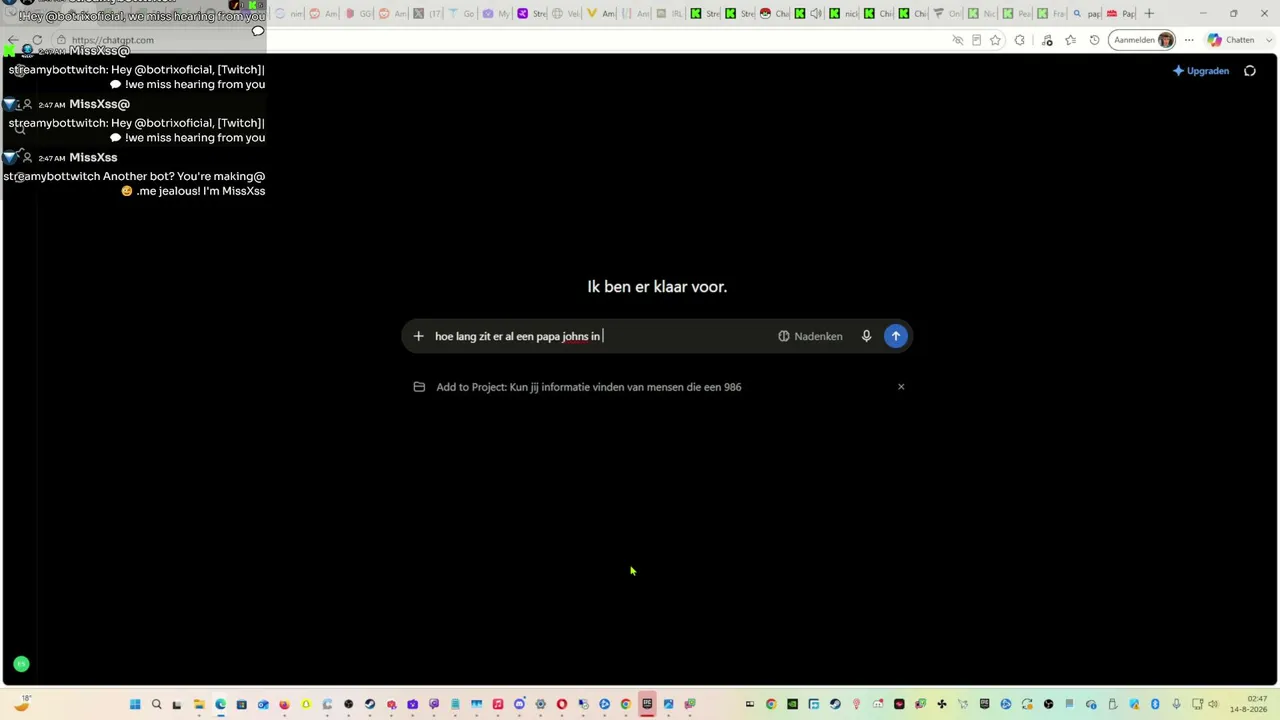Open Windows taskbar Search
Image resolution: width=1280 pixels, height=720 pixels.
click(156, 704)
